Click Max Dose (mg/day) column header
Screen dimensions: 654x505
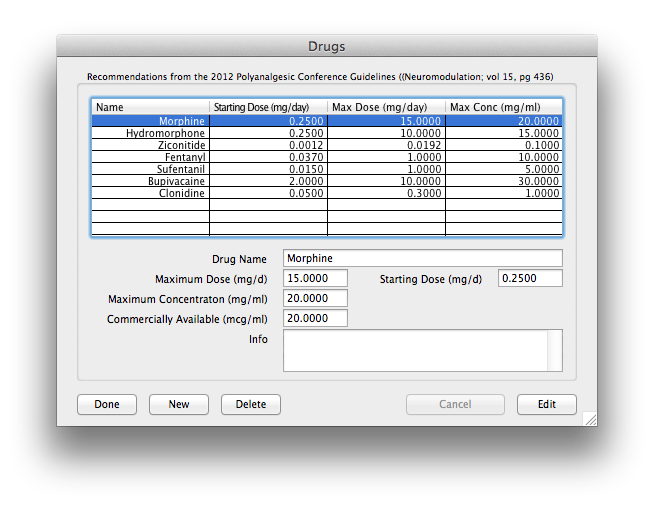[x=386, y=107]
